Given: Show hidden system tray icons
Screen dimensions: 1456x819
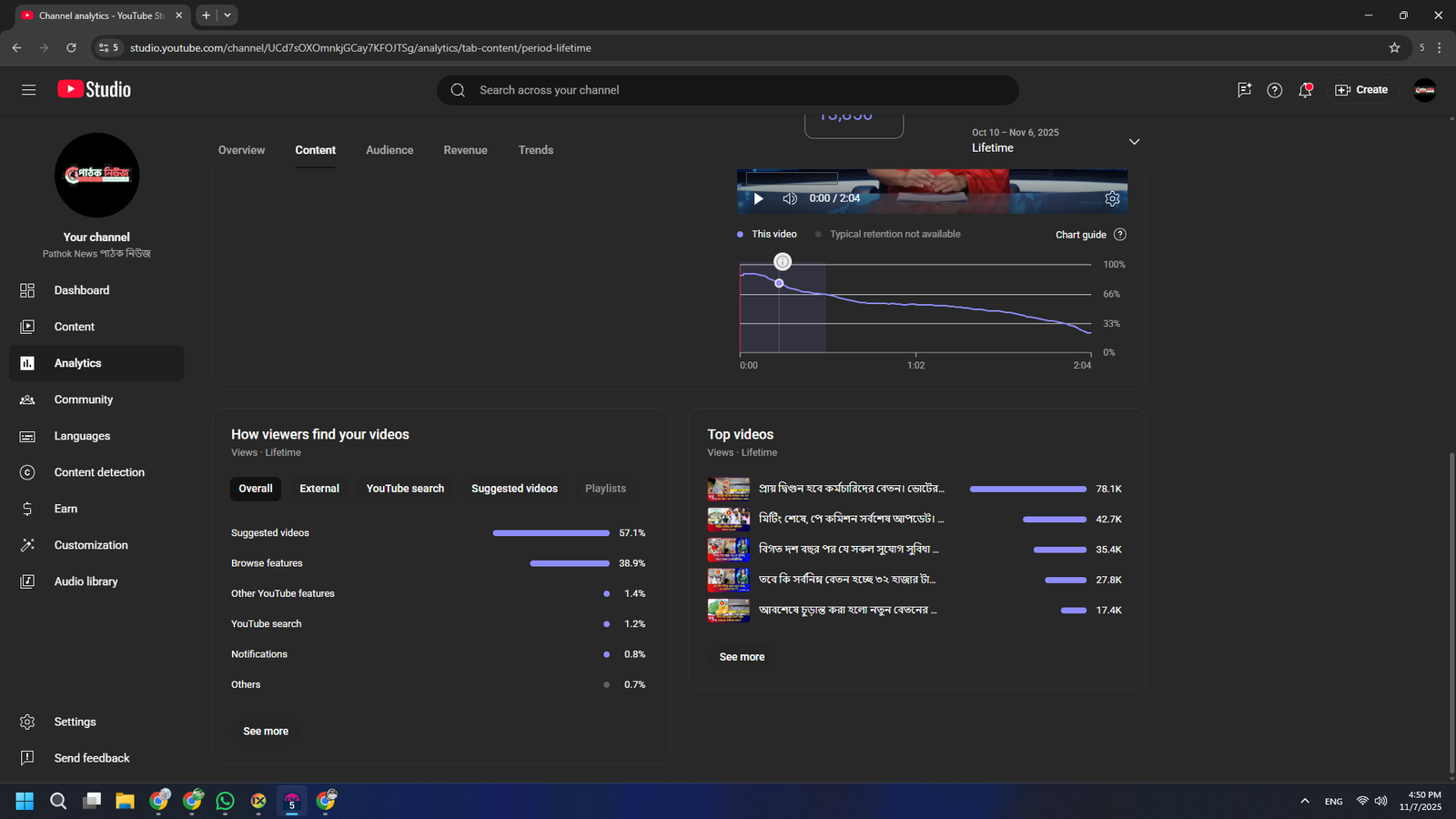Looking at the screenshot, I should (1305, 801).
